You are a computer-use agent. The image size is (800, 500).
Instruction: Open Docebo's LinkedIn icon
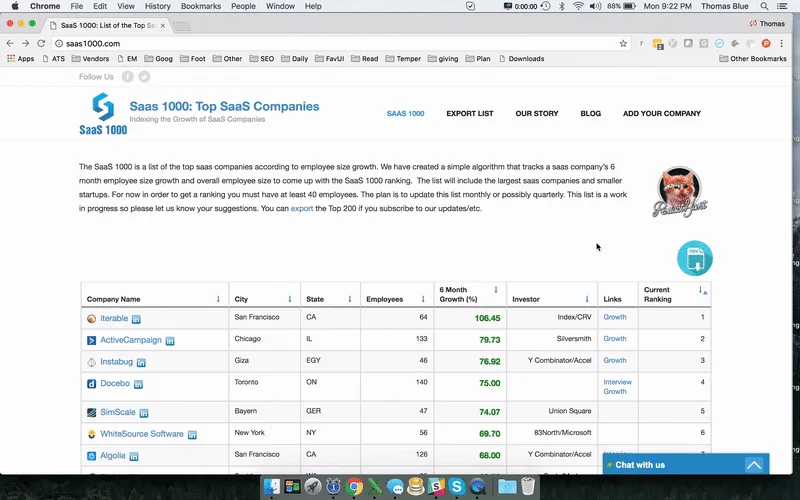pos(138,384)
